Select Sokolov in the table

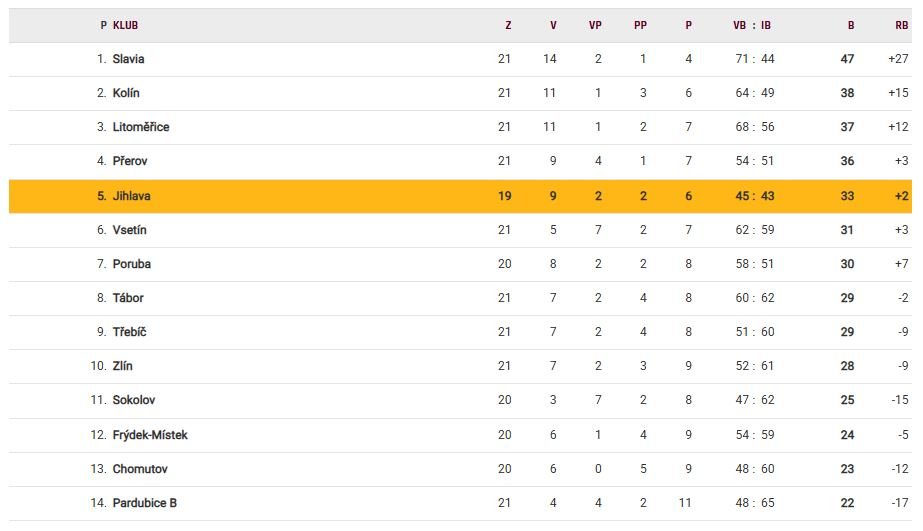[x=133, y=400]
